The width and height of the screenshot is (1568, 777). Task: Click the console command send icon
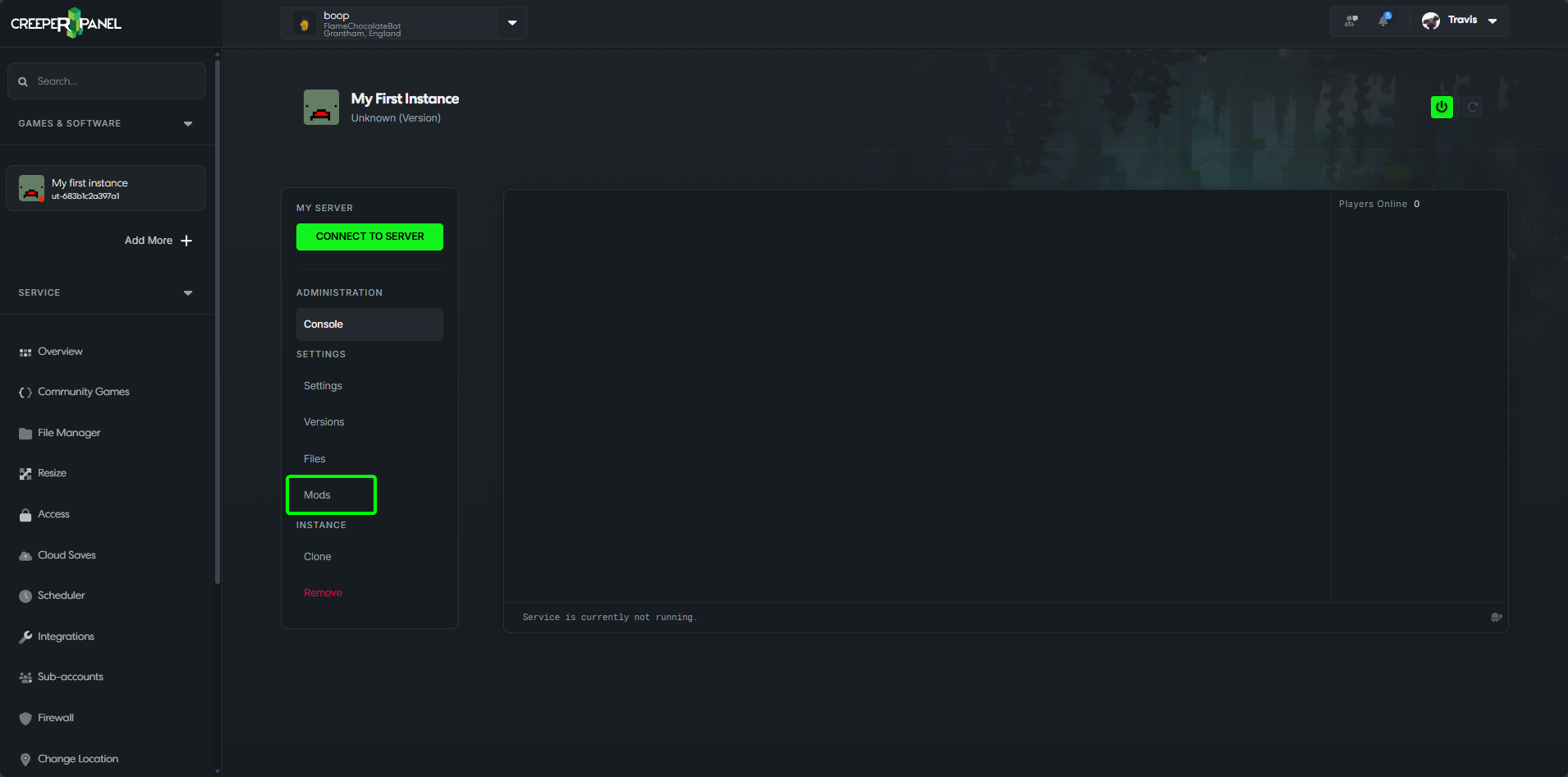click(x=1497, y=618)
